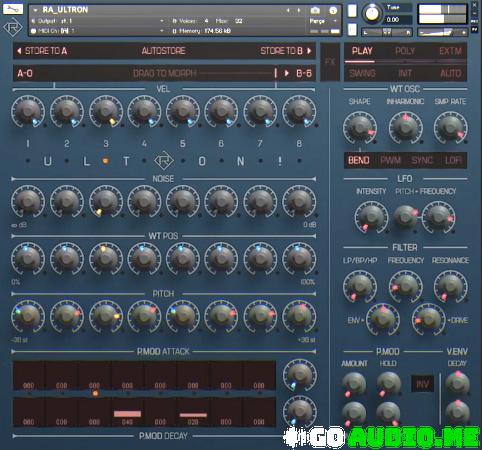Click the header pan slider
The height and width of the screenshot is (450, 482).
pos(387,32)
